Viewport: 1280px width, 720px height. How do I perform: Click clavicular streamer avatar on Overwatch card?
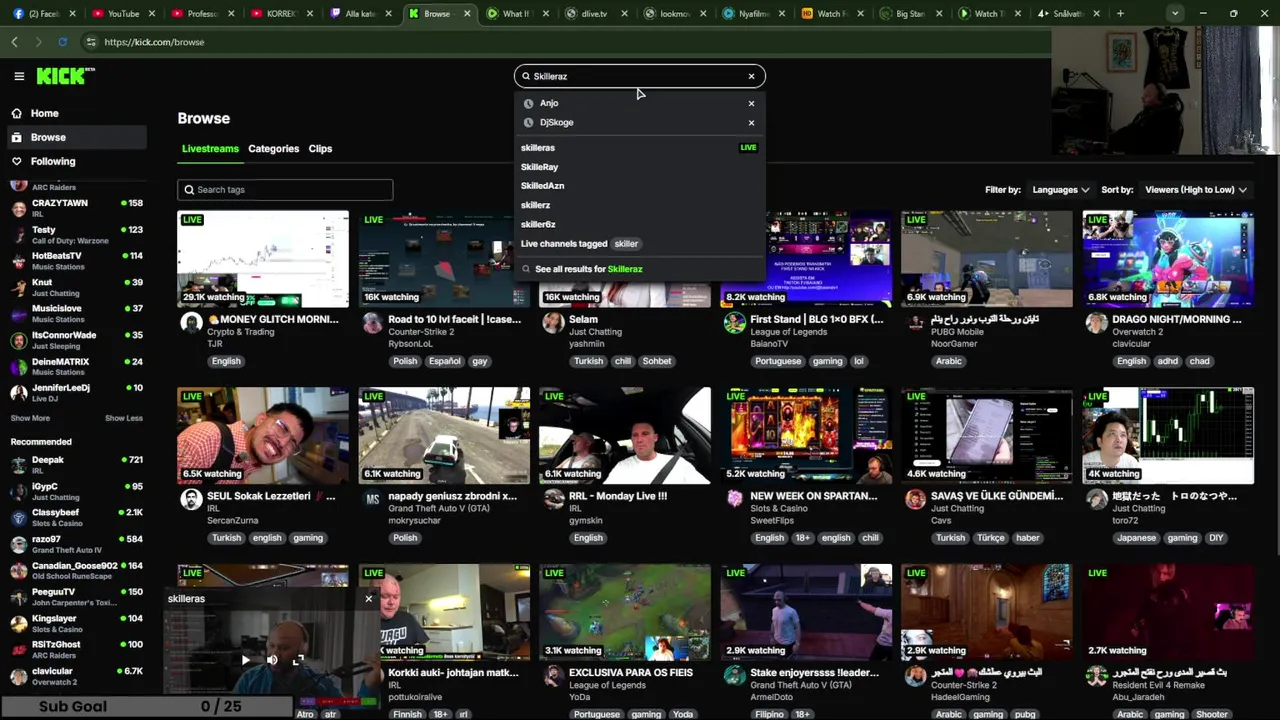pyautogui.click(x=1097, y=323)
